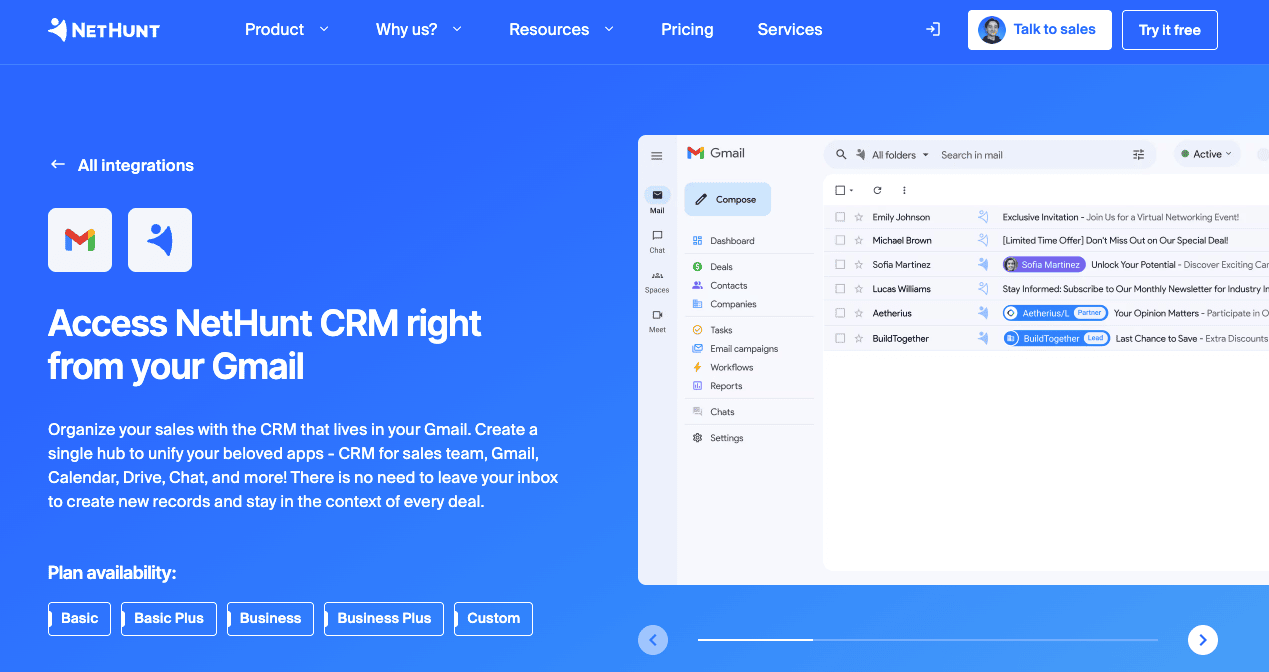Star the Michael Brown email
This screenshot has width=1269, height=672.
[x=858, y=241]
